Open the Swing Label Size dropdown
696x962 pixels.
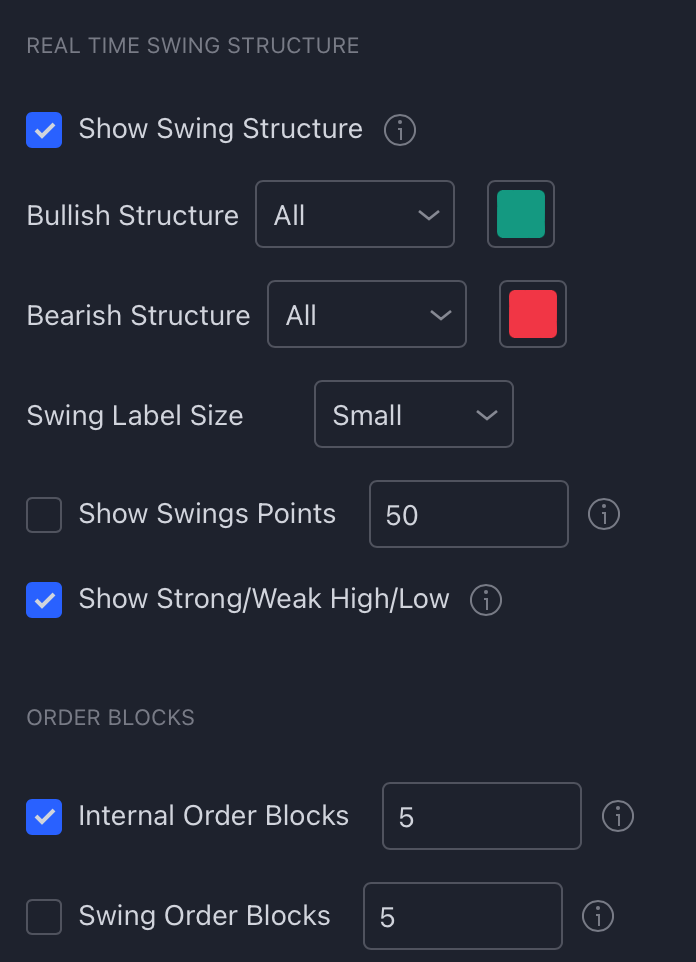414,414
